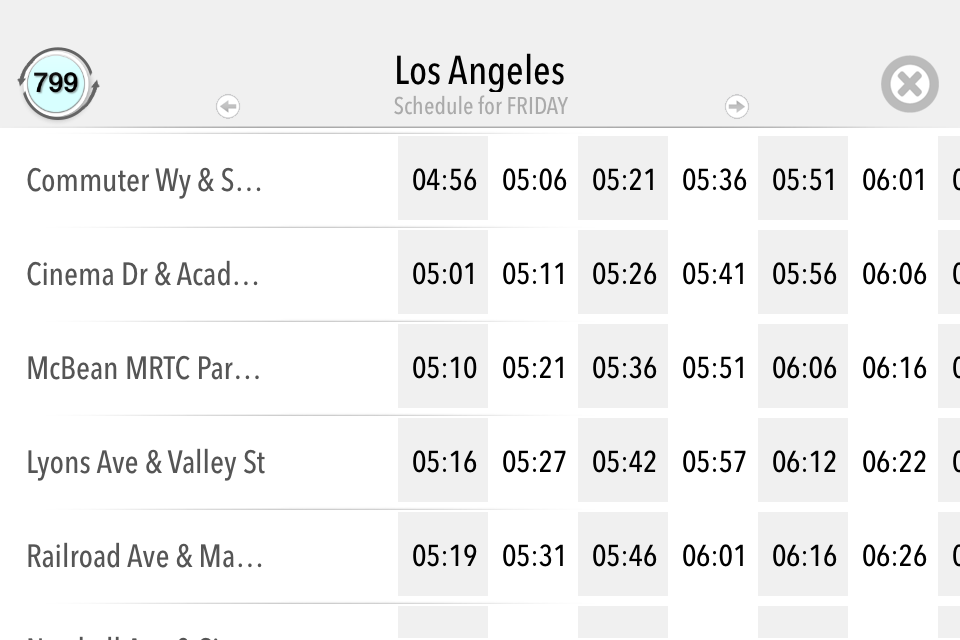960x640 pixels.
Task: Tap 06:01 time at Commuter Wy
Action: click(894, 180)
